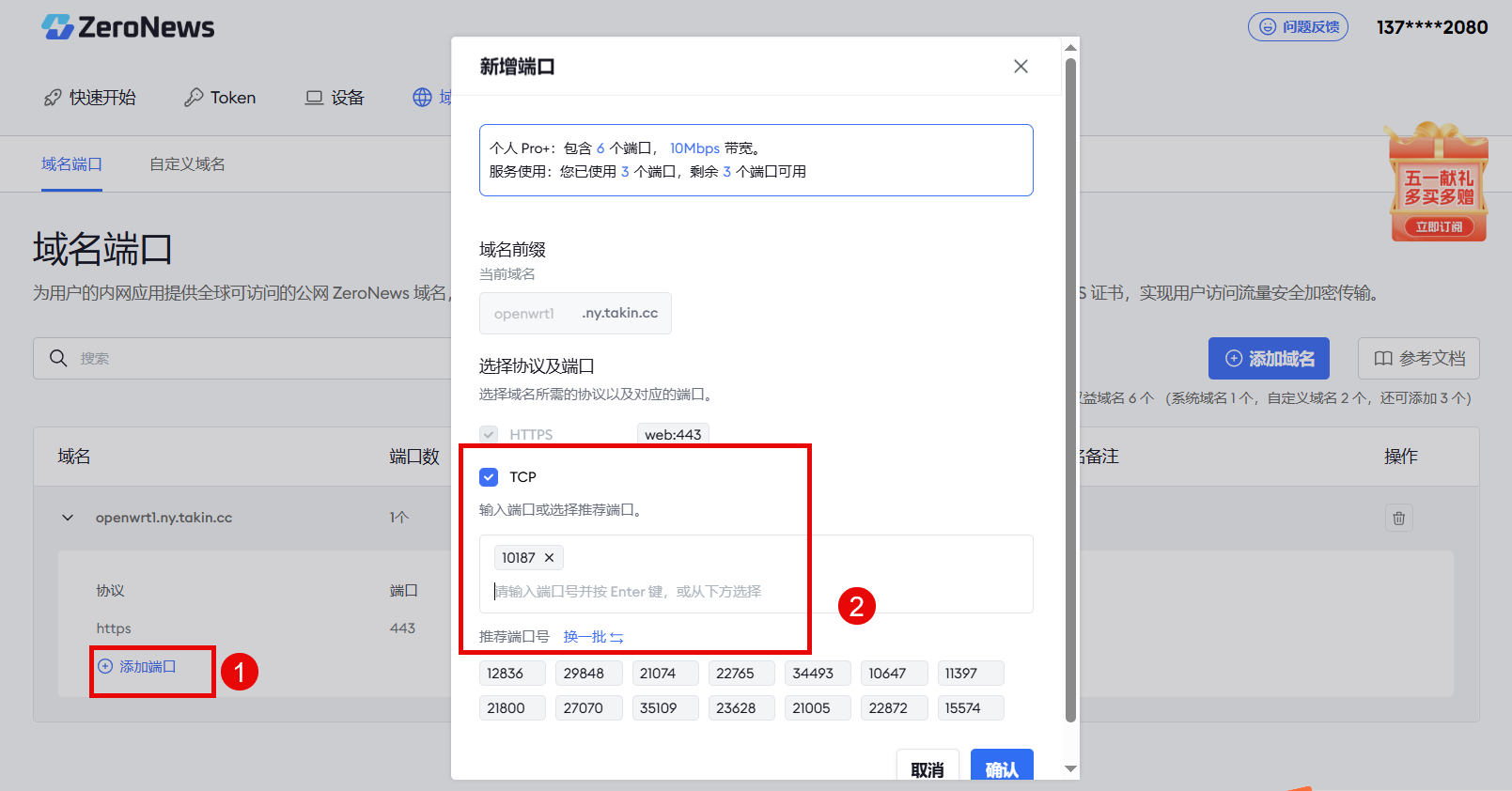Image resolution: width=1512 pixels, height=791 pixels.
Task: Switch to the 自定义域名 tab
Action: (187, 164)
